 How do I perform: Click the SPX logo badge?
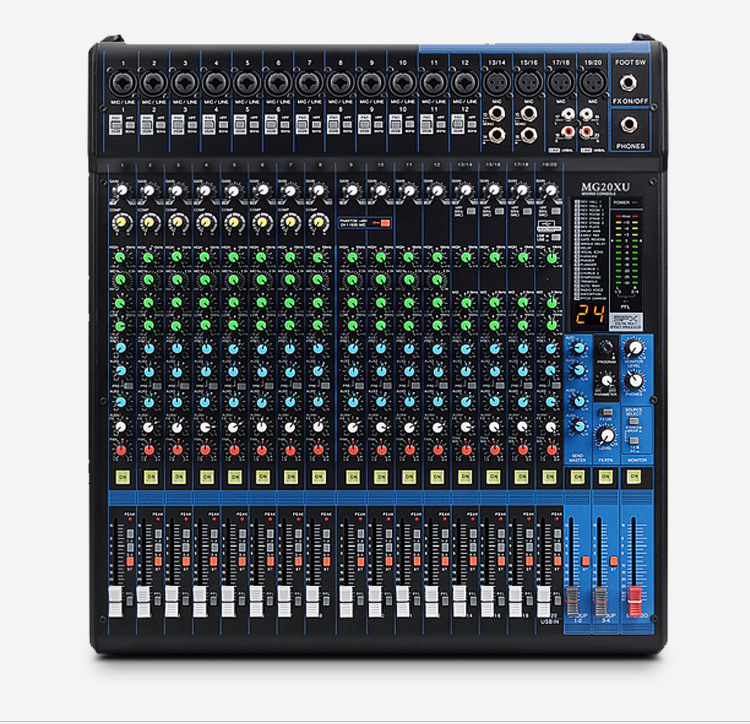pos(626,321)
